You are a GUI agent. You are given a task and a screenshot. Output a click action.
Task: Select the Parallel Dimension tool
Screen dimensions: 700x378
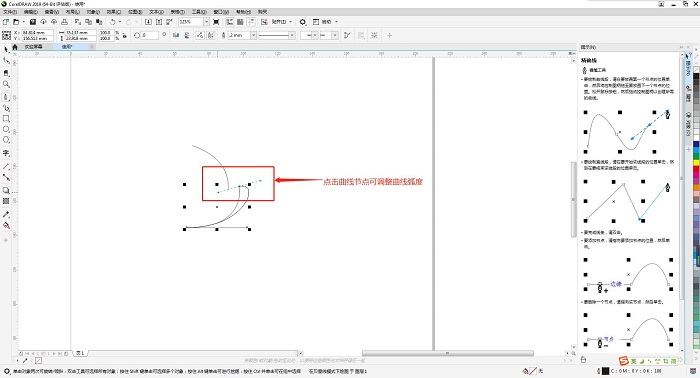click(x=6, y=166)
